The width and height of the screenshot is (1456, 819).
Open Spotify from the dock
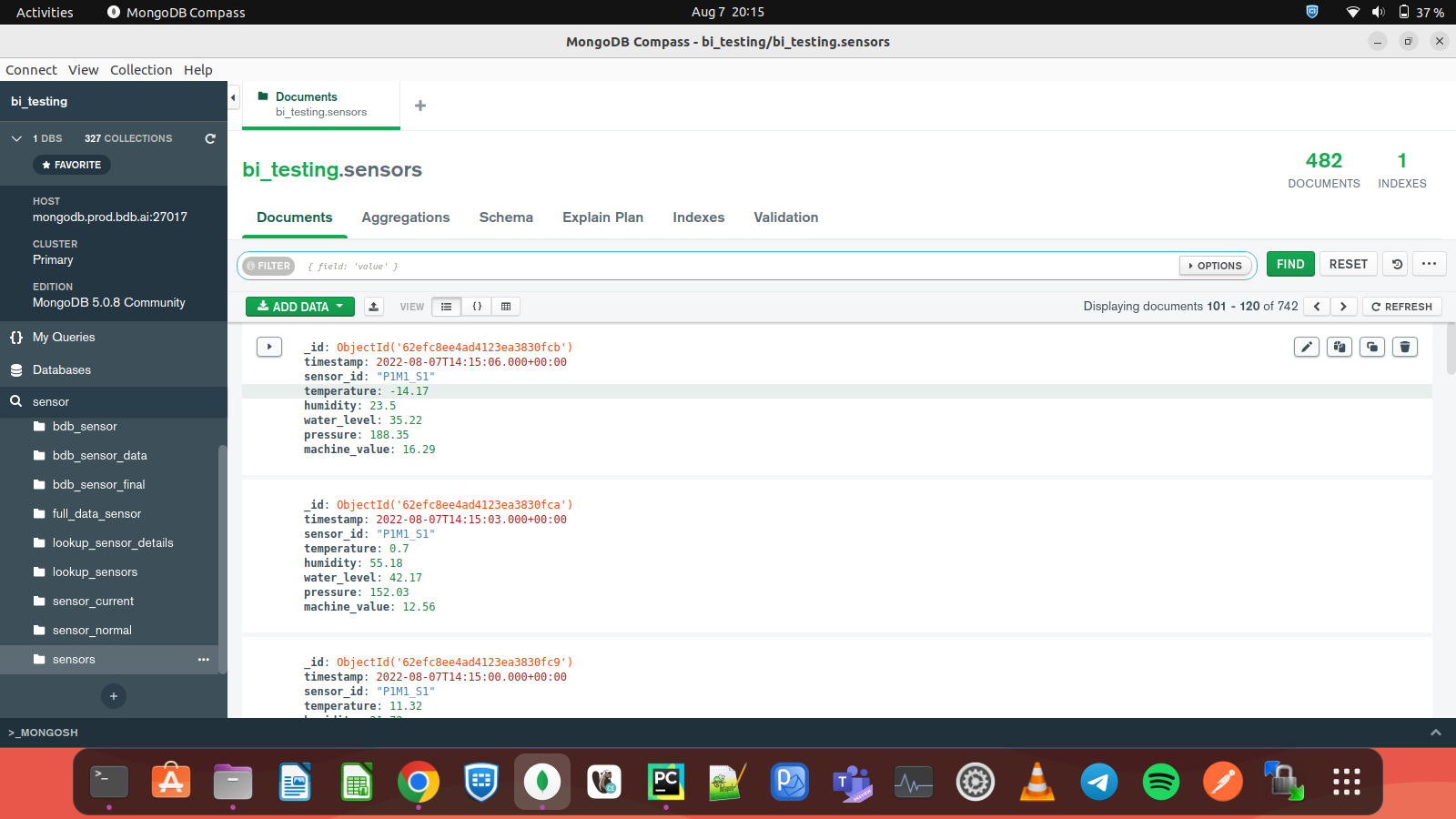(1161, 782)
